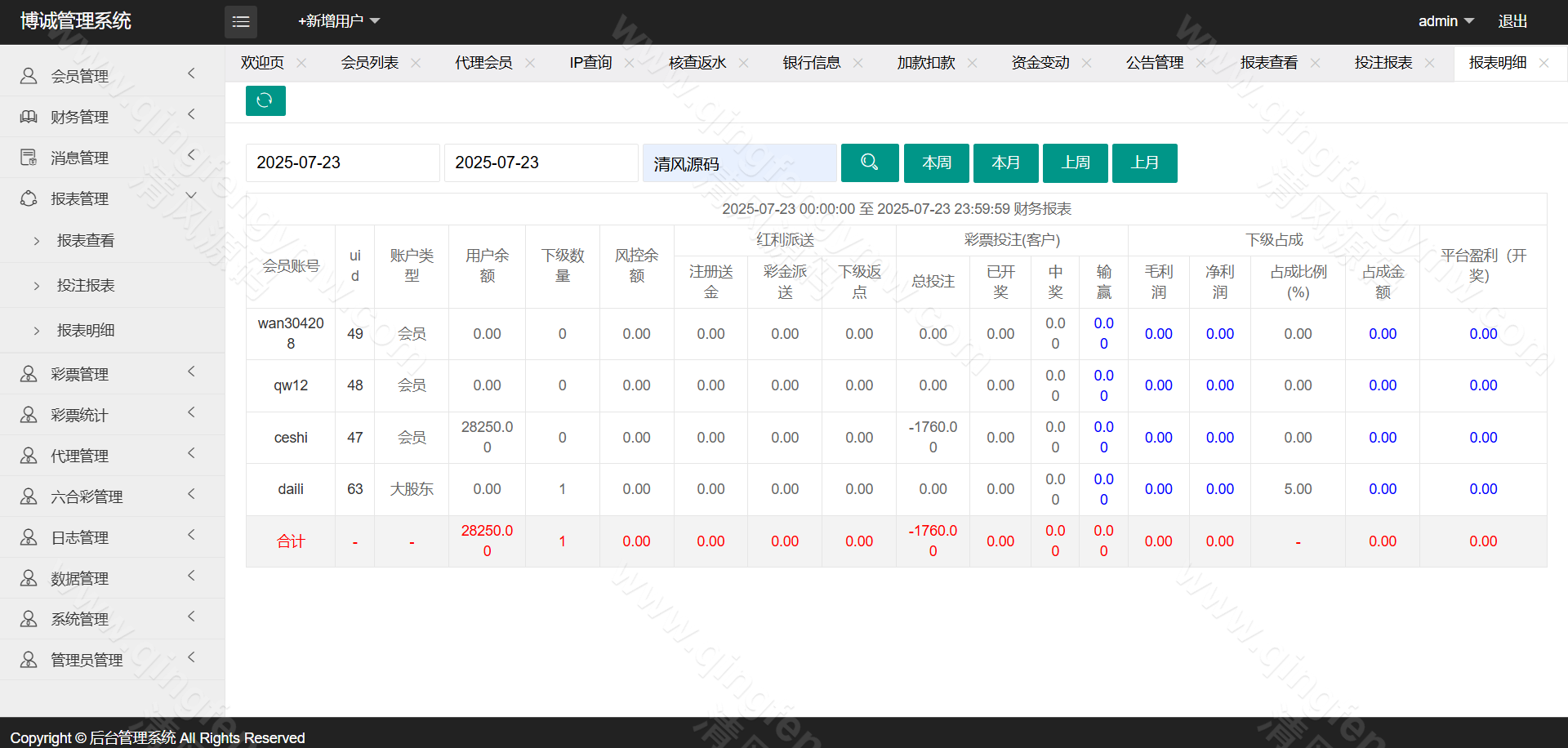Expand the 系统管理 menu chevron
Viewport: 1568px width, 748px height.
click(x=191, y=617)
